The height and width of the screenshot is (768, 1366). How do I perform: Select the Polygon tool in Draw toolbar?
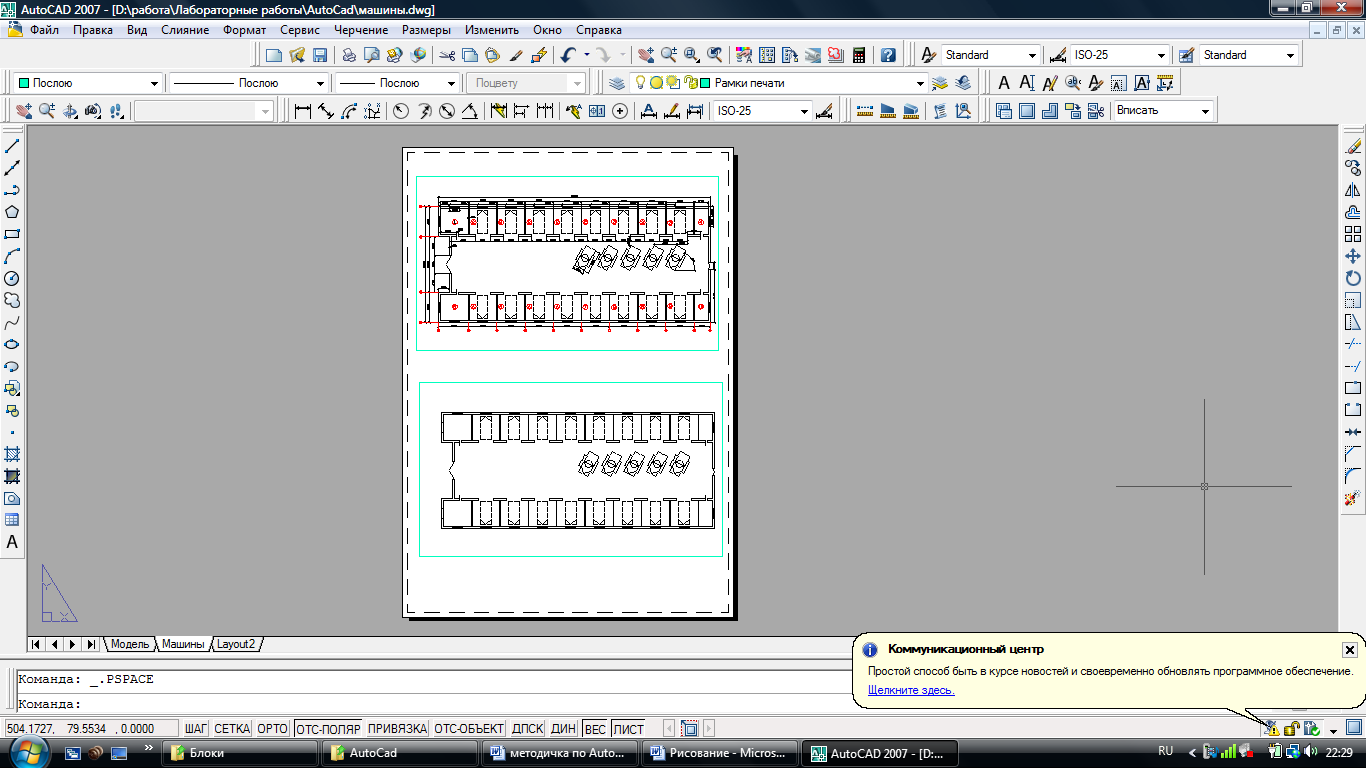pyautogui.click(x=12, y=212)
